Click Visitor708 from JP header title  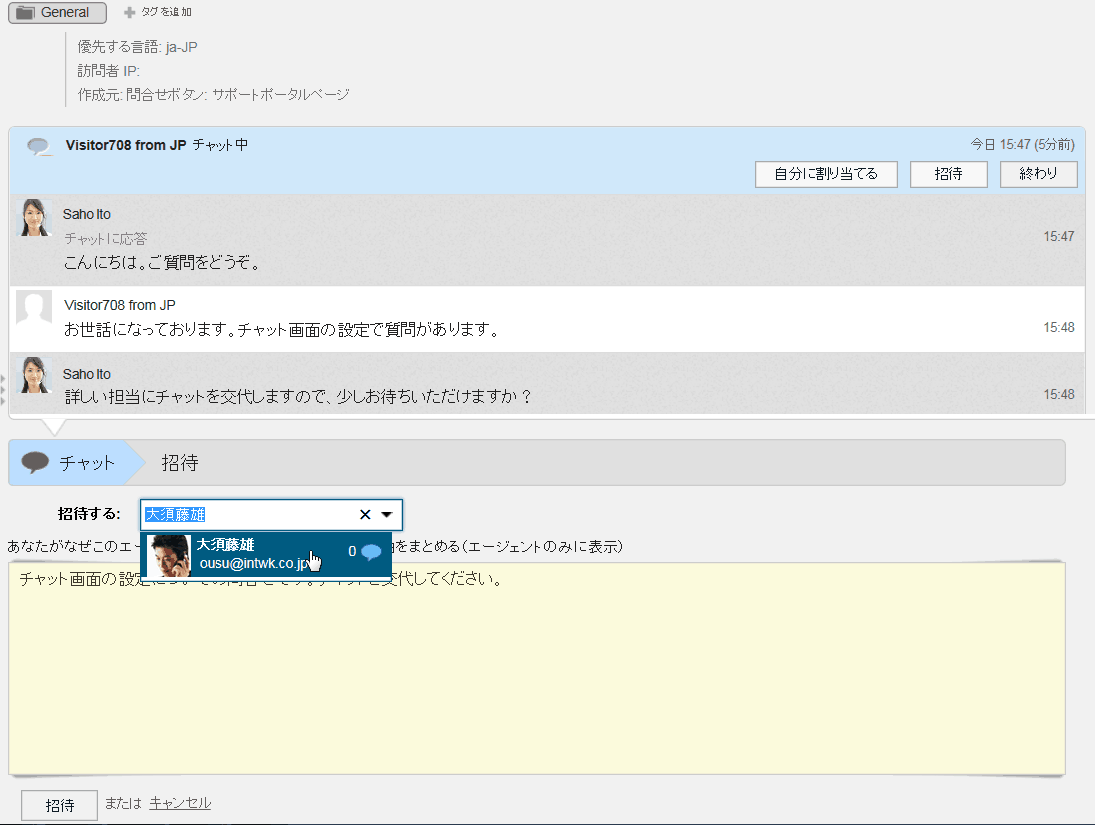pyautogui.click(x=126, y=145)
